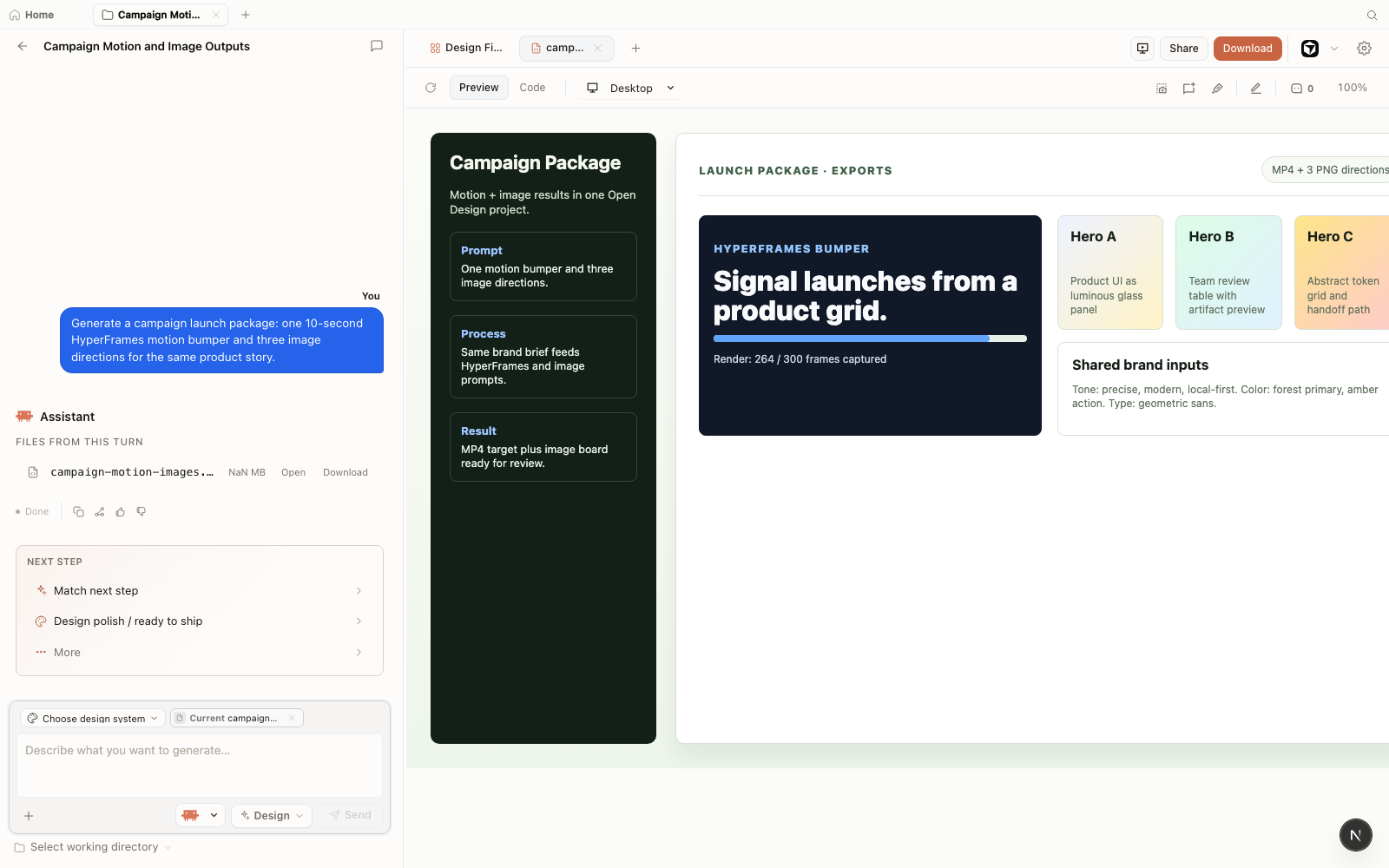The height and width of the screenshot is (868, 1389).
Task: Click the present screen icon beside Share
Action: [1142, 49]
